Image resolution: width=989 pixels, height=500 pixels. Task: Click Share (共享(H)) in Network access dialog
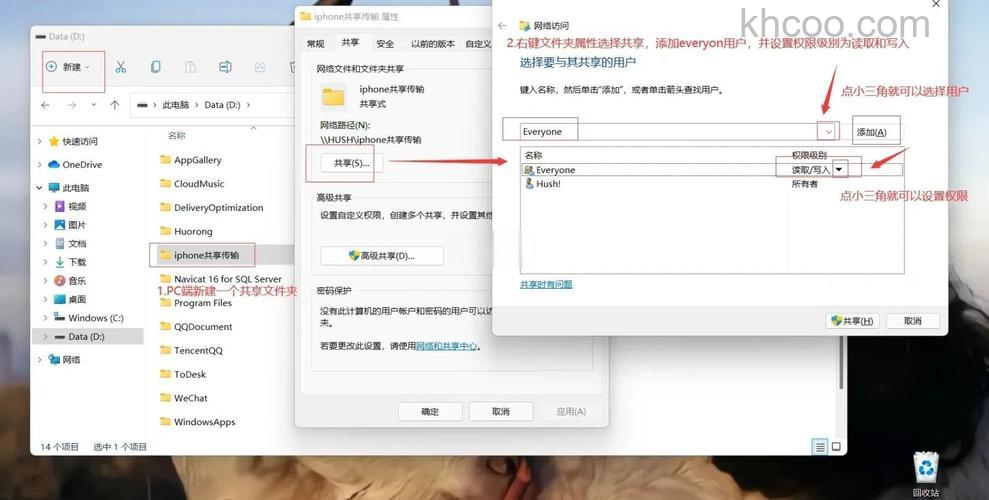(x=852, y=321)
